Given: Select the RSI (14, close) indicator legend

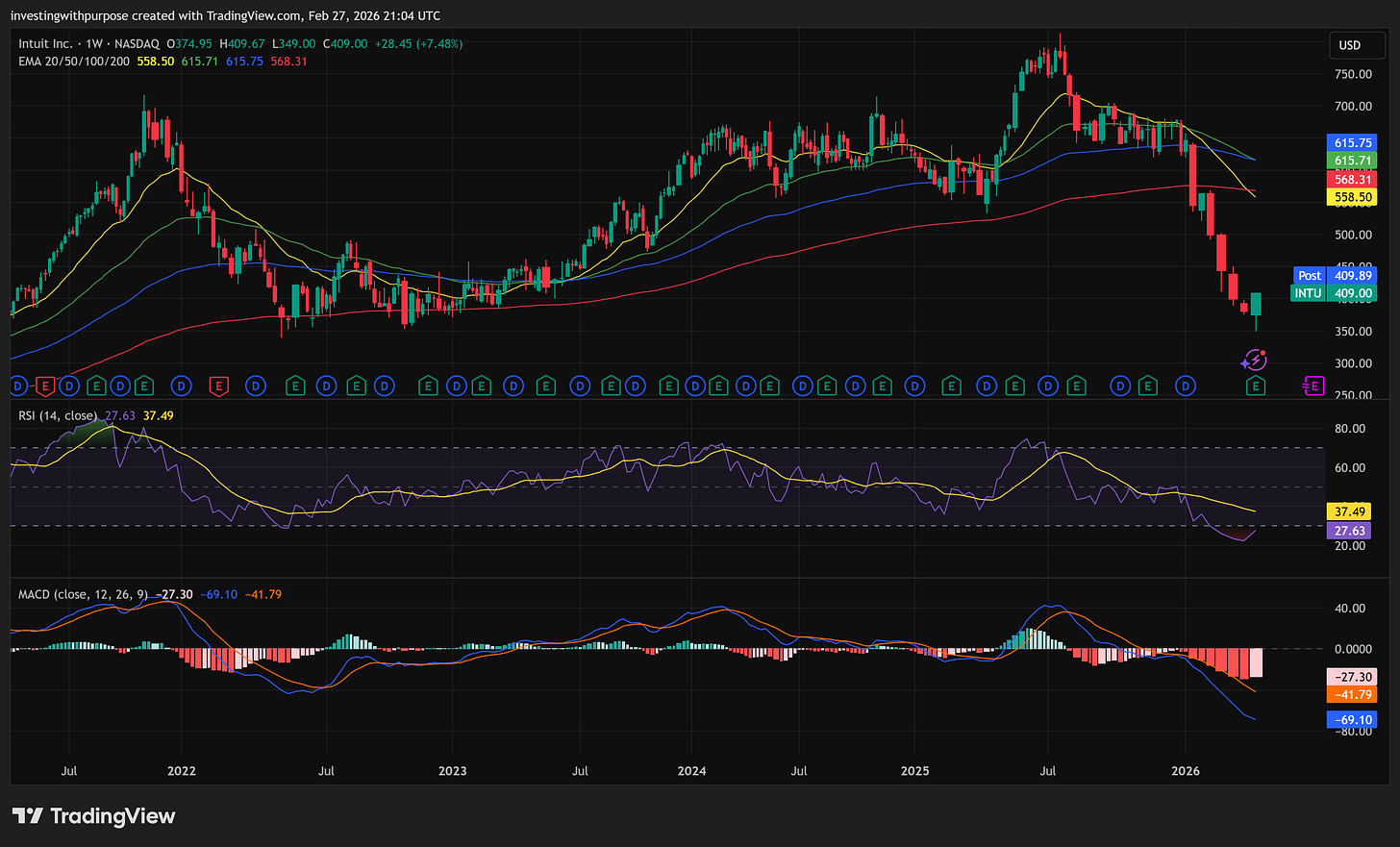Looking at the screenshot, I should click(x=58, y=415).
